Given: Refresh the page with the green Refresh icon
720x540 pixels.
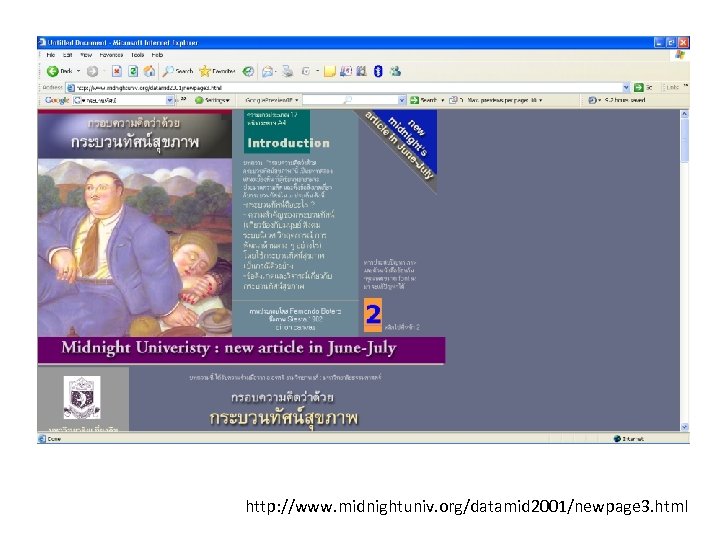Looking at the screenshot, I should click(x=133, y=71).
